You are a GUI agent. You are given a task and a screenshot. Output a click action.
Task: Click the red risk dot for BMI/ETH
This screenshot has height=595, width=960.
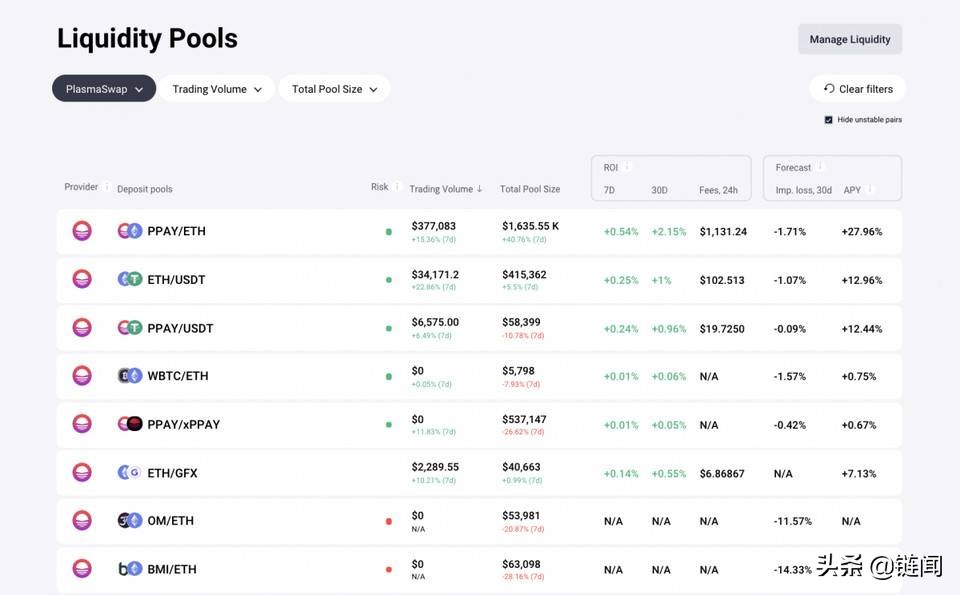(x=389, y=569)
